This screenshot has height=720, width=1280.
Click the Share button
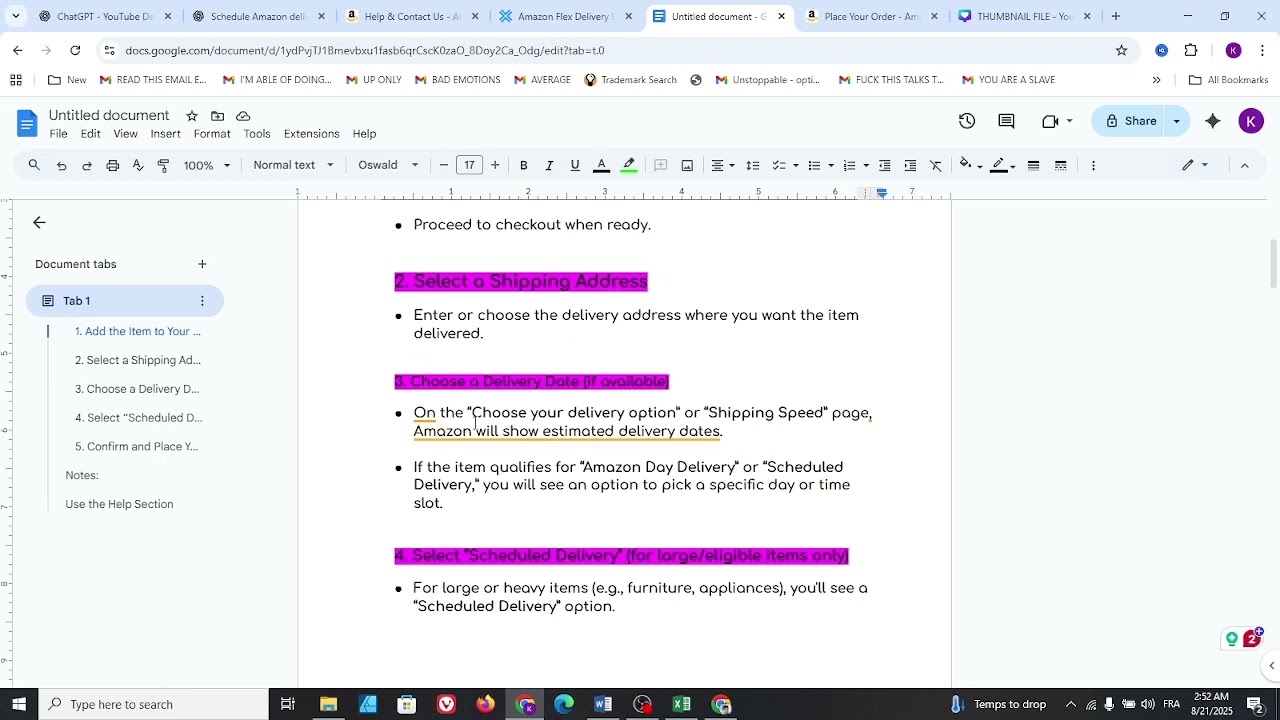[1130, 121]
